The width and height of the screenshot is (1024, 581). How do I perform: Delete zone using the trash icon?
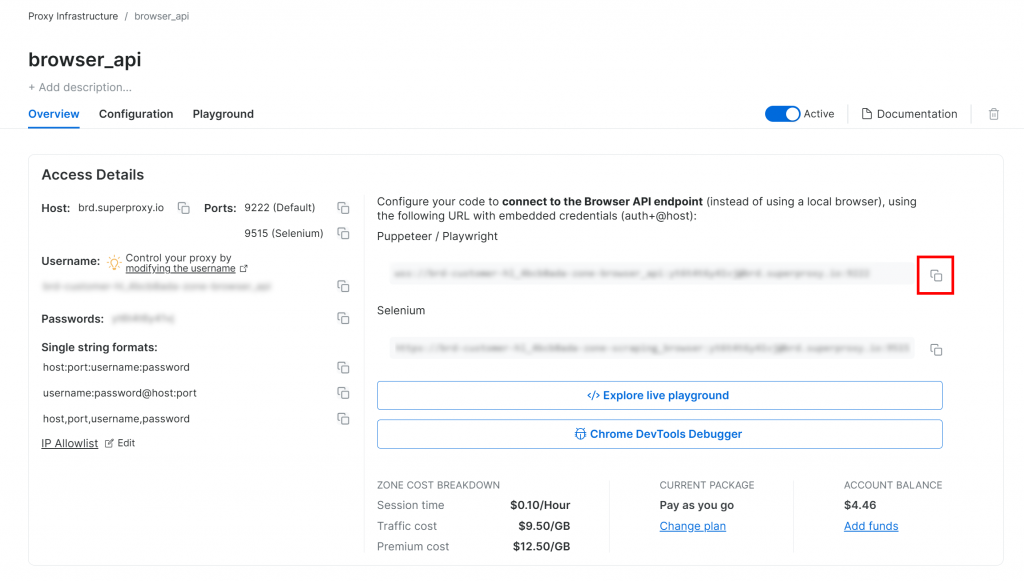coord(993,114)
